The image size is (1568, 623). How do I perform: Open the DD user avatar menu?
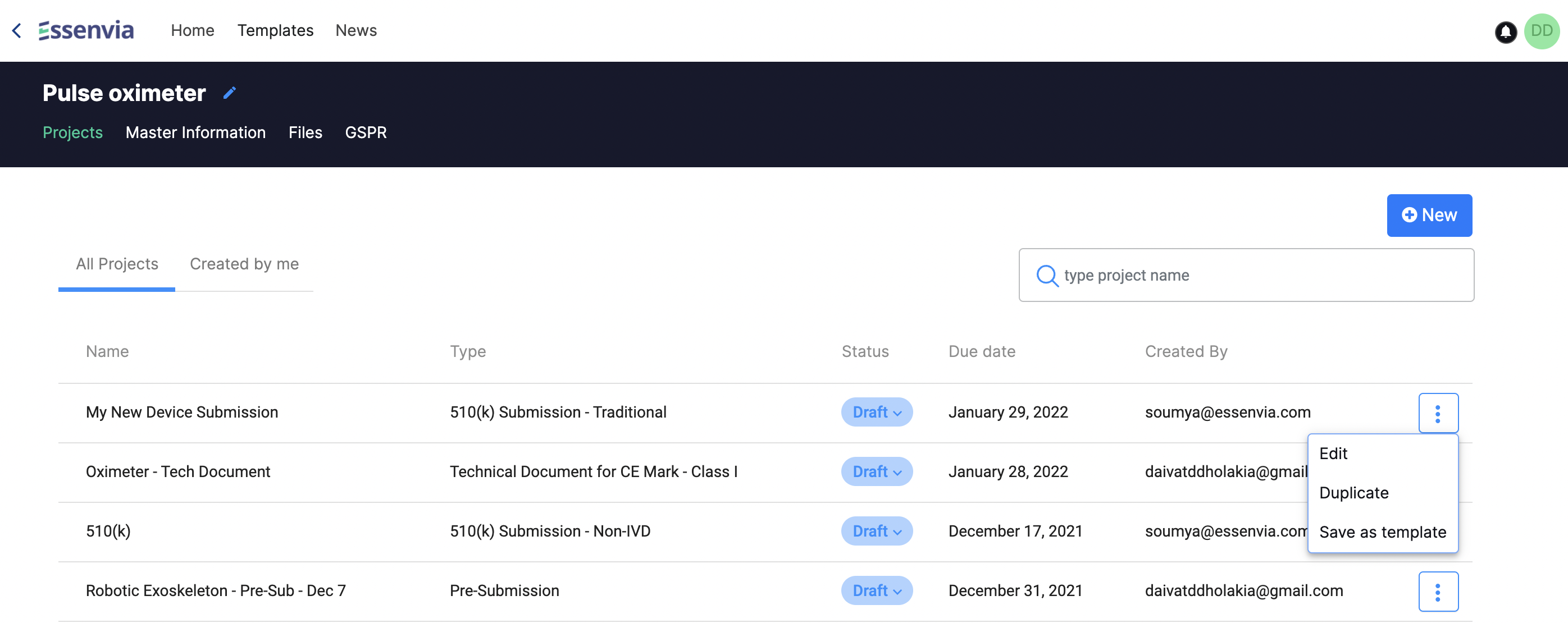coord(1541,31)
